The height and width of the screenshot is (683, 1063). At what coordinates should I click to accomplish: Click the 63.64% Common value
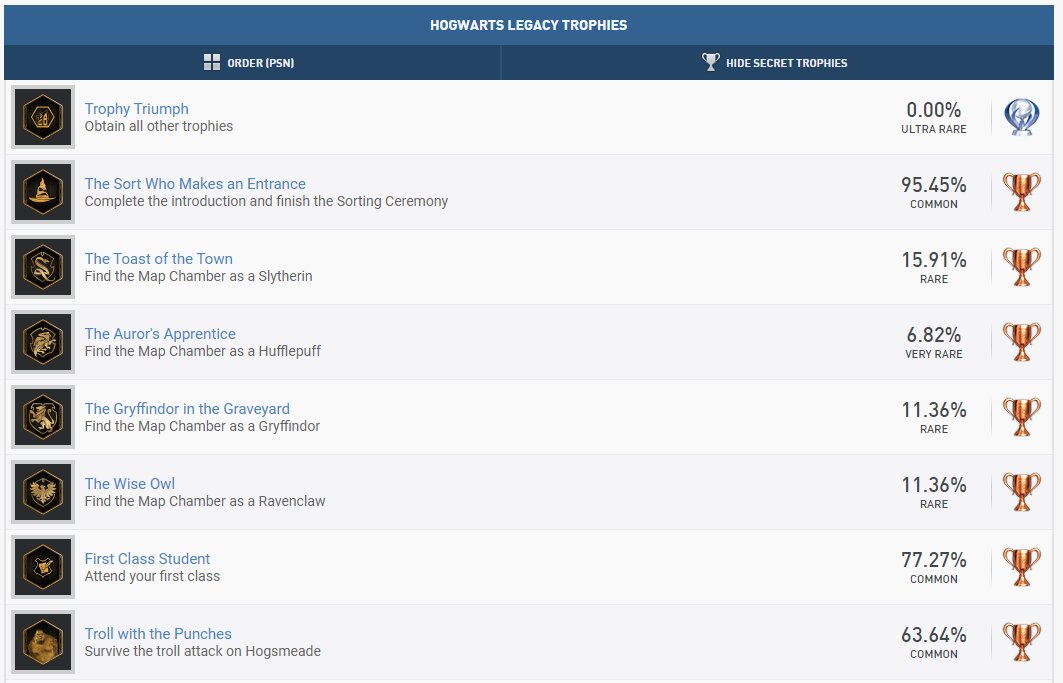934,642
